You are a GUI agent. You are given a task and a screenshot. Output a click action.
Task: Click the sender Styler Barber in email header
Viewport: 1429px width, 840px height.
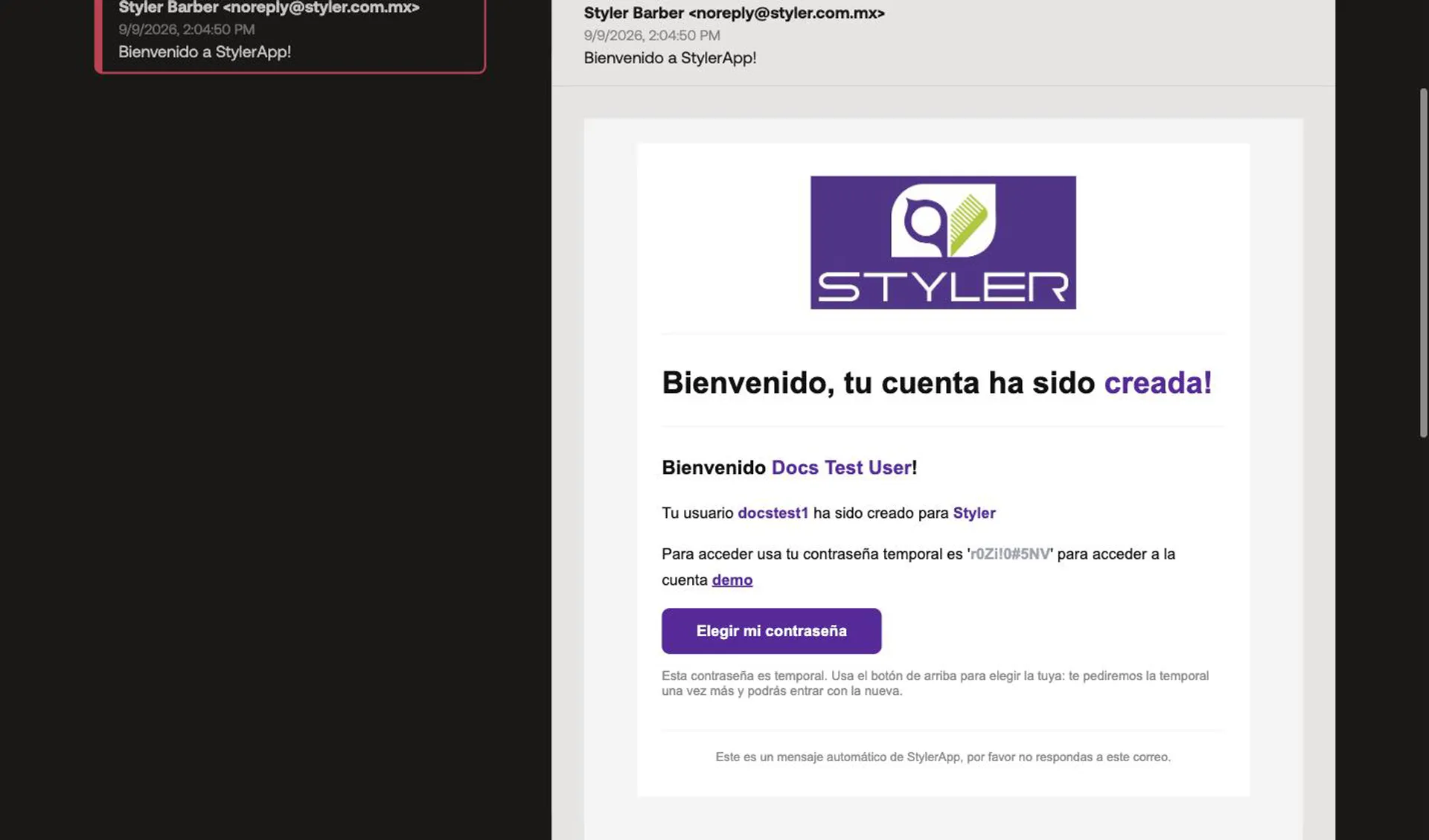(x=734, y=13)
